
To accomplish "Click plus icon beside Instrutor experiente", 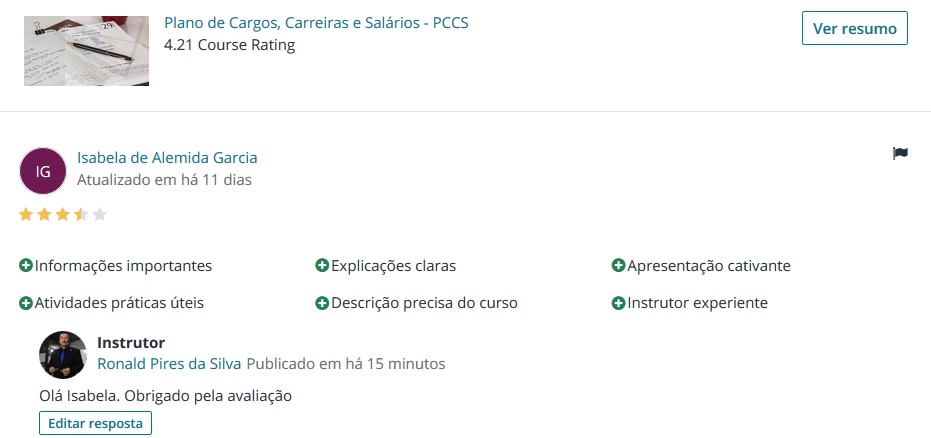I will tap(618, 303).
